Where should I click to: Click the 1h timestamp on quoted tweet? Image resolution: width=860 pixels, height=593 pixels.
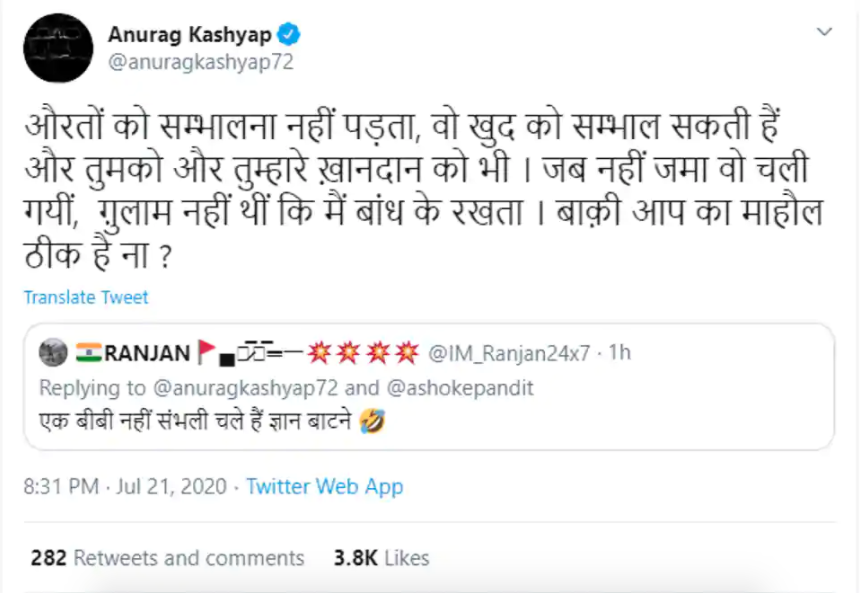point(619,353)
